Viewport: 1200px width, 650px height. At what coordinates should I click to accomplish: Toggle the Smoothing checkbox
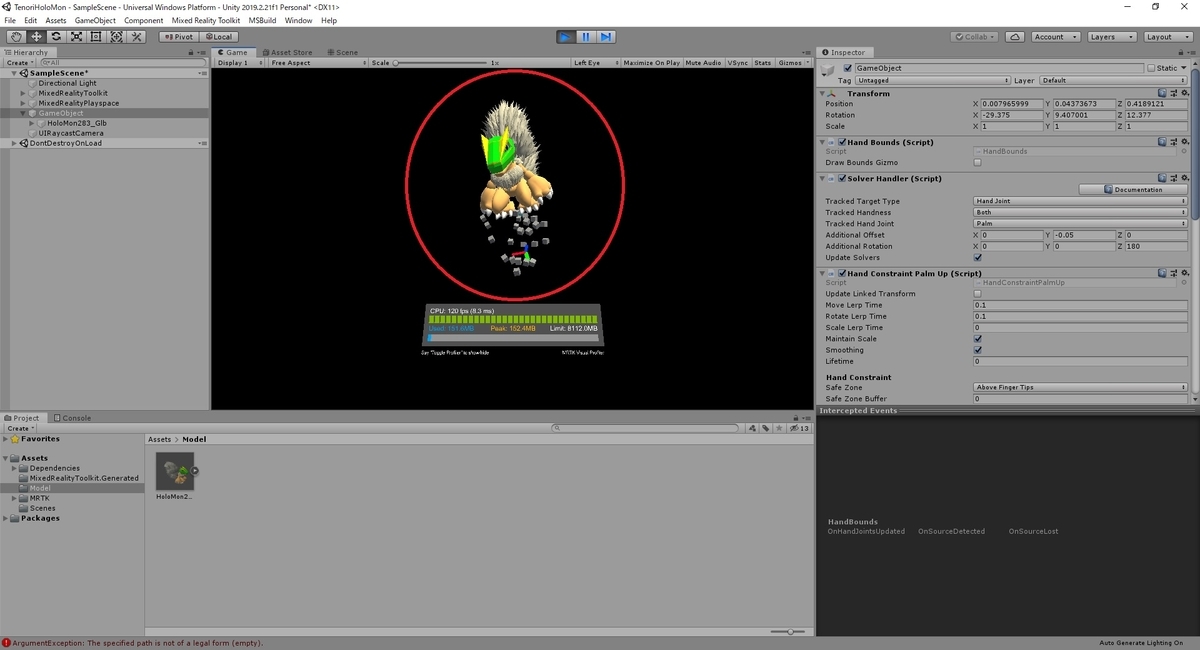coord(977,350)
